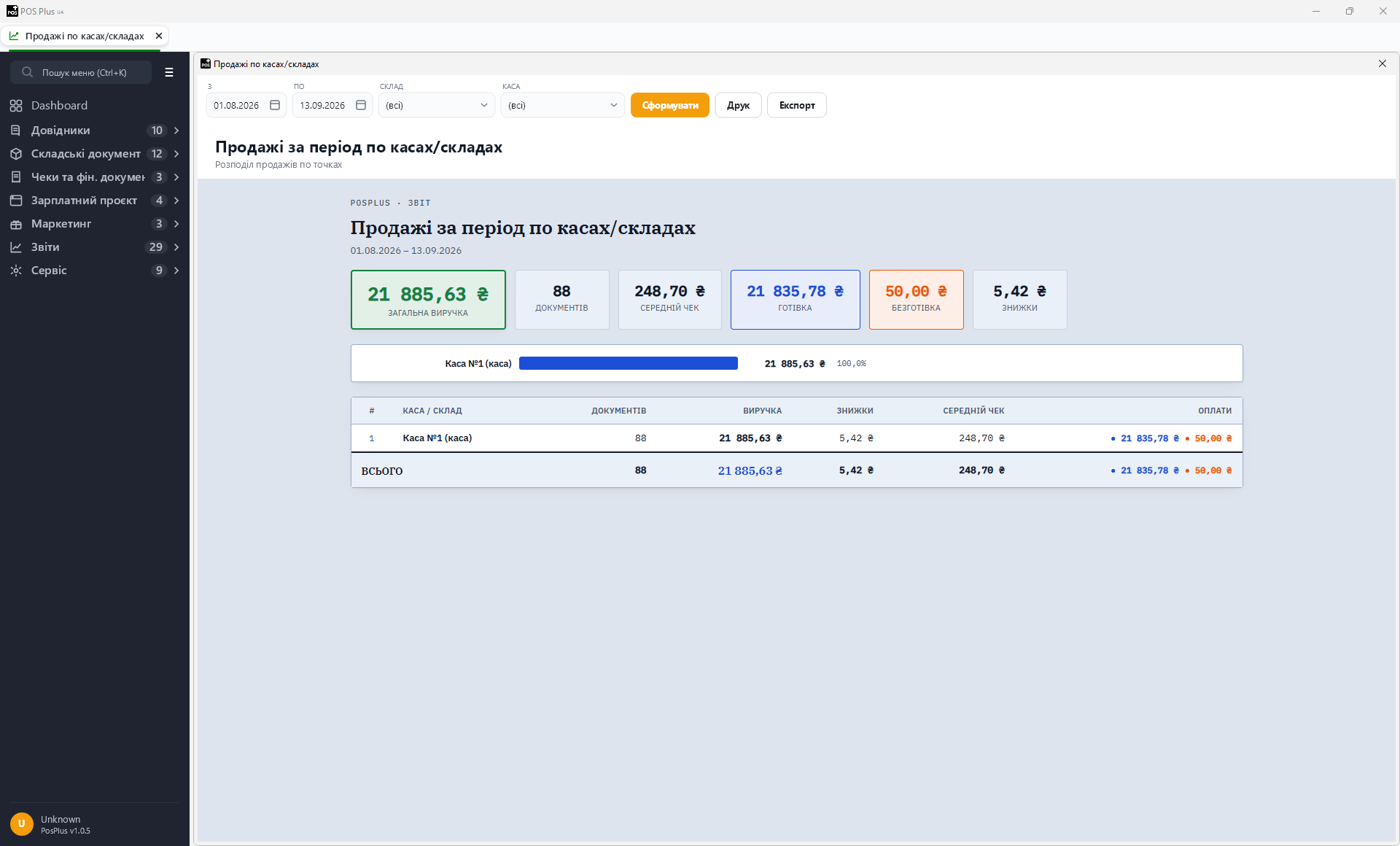Click the Друк button
Viewport: 1400px width, 846px height.
738,105
